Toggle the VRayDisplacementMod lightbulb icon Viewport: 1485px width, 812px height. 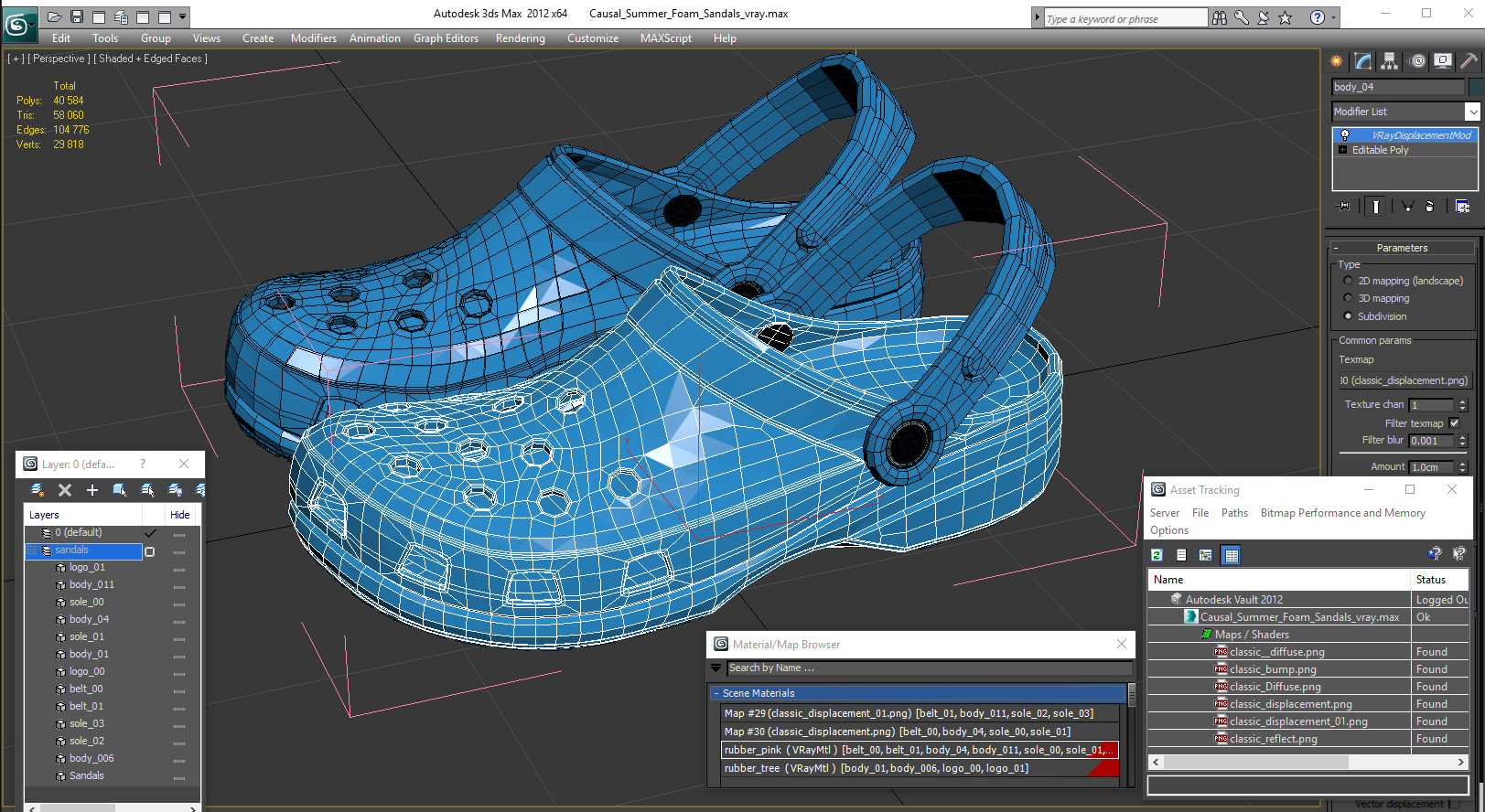(1344, 135)
